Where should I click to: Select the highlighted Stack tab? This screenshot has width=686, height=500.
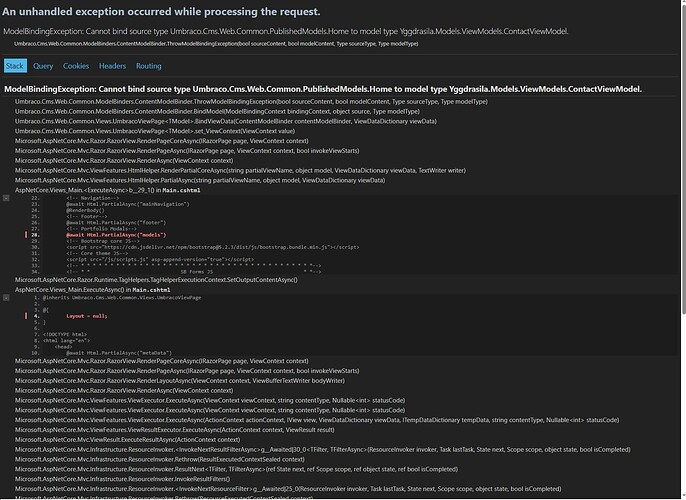[15, 66]
